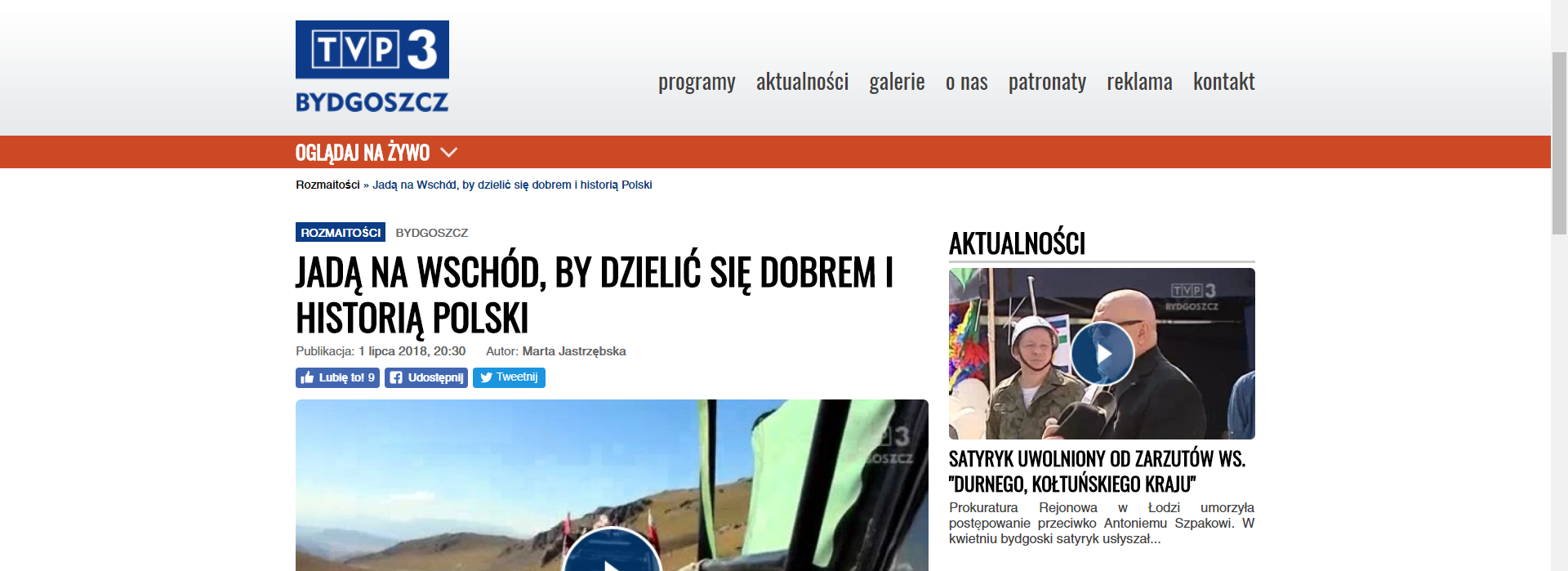Share article via Facebook 'Udostępnij' button
The width and height of the screenshot is (1568, 571).
point(426,377)
